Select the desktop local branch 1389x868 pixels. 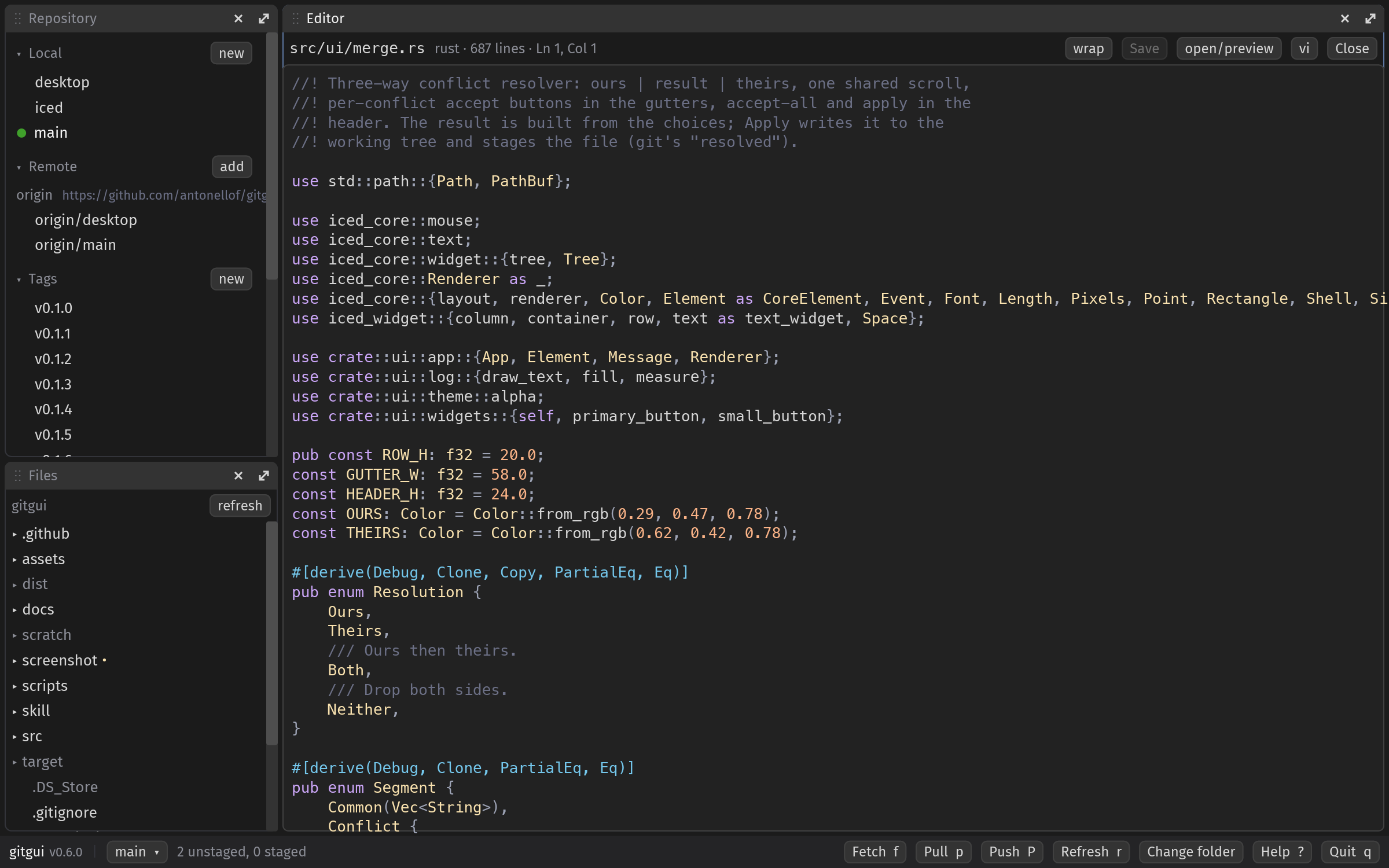tap(62, 82)
